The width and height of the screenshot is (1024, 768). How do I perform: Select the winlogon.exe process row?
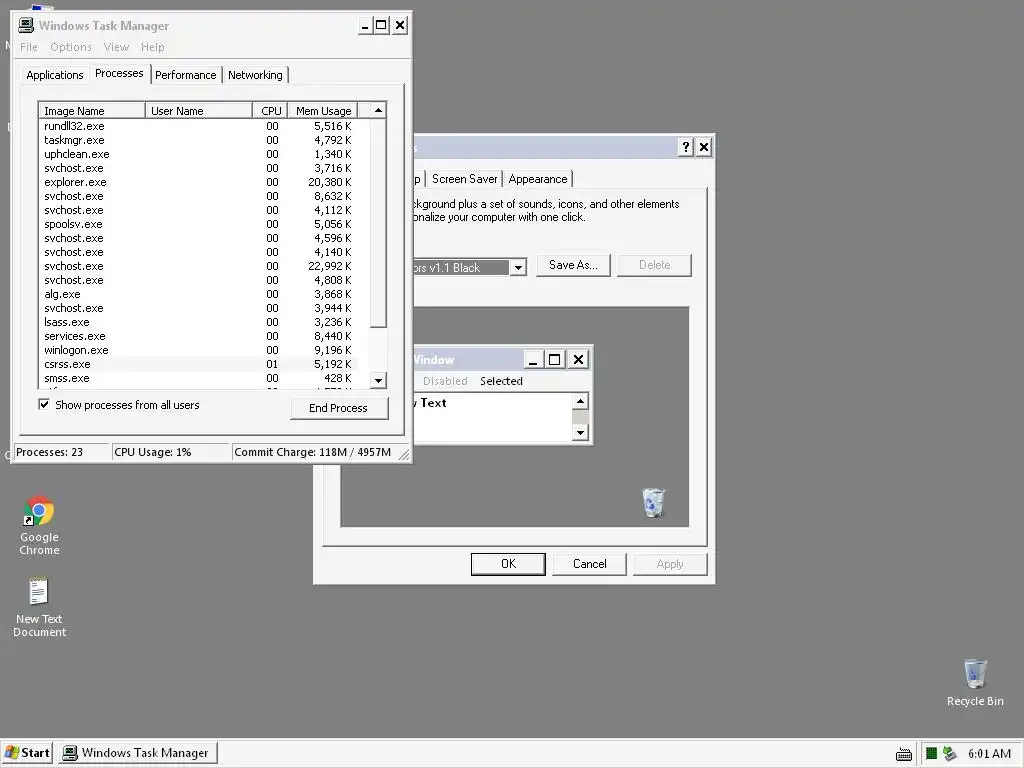[199, 350]
